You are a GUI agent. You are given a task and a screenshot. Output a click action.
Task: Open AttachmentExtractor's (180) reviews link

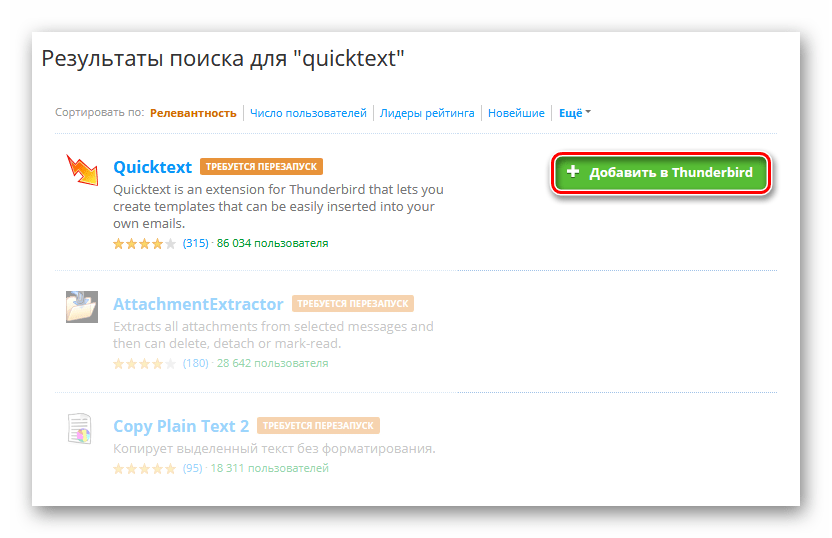coord(195,363)
